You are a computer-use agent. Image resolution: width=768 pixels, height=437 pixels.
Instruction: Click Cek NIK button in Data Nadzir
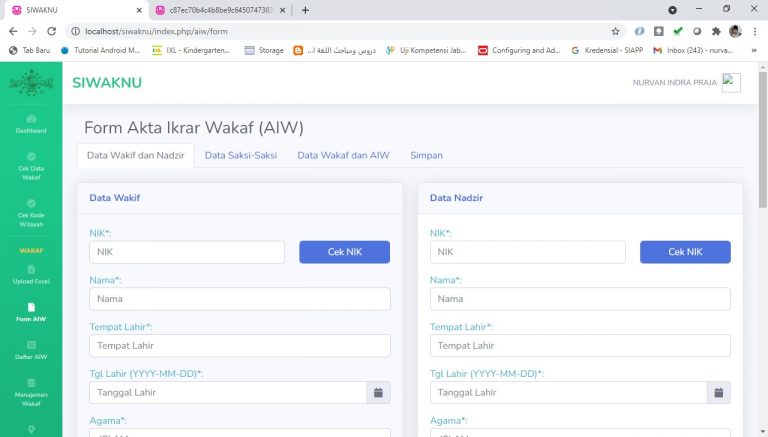click(x=685, y=252)
